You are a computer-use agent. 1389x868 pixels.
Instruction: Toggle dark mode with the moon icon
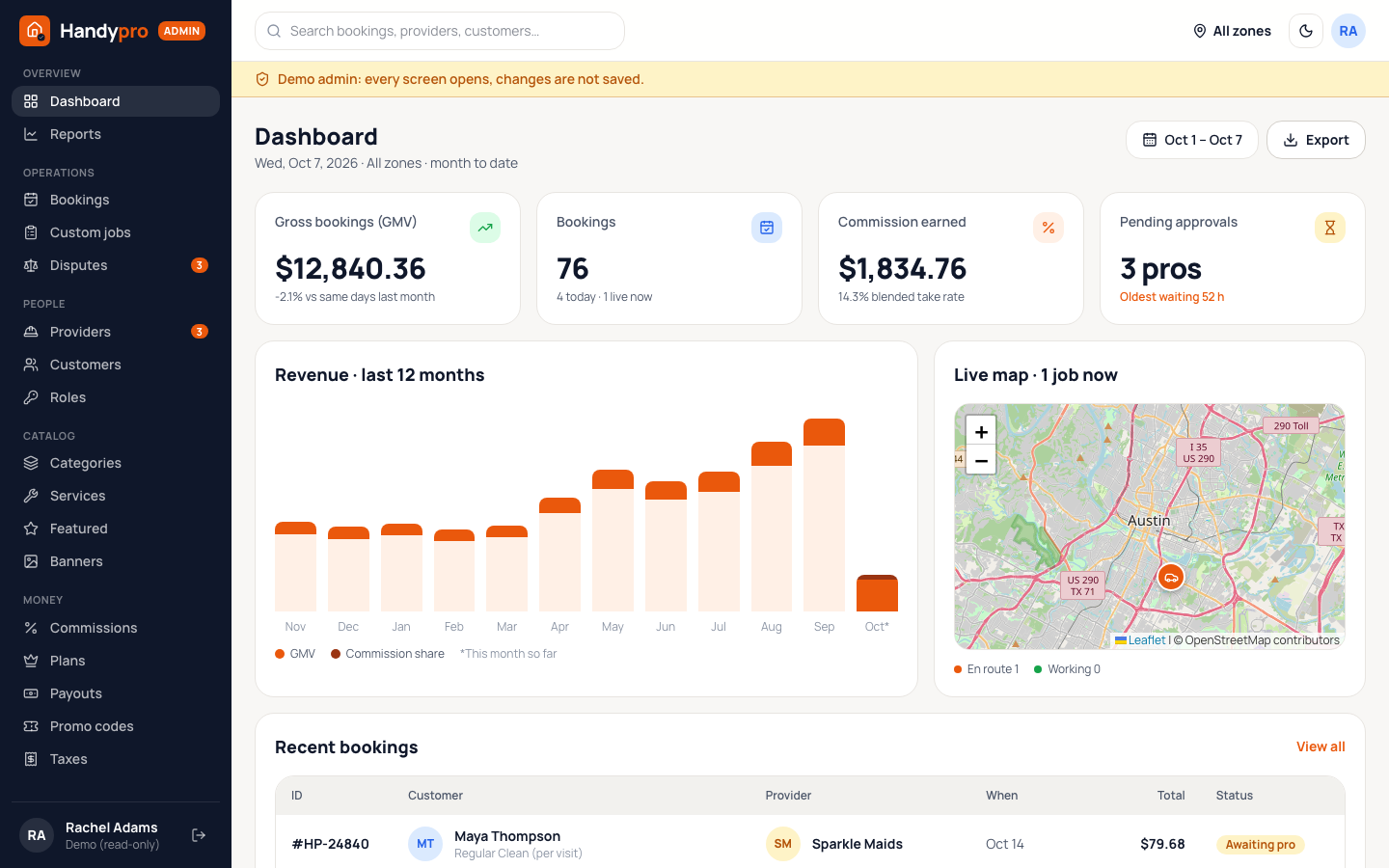pyautogui.click(x=1306, y=31)
